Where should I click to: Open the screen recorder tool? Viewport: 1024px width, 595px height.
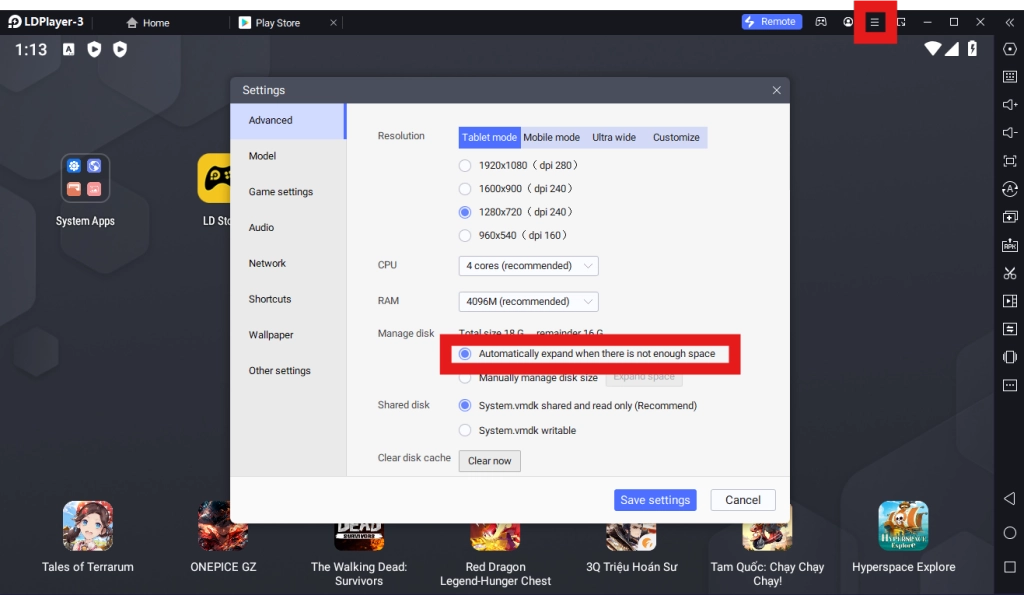click(1010, 300)
